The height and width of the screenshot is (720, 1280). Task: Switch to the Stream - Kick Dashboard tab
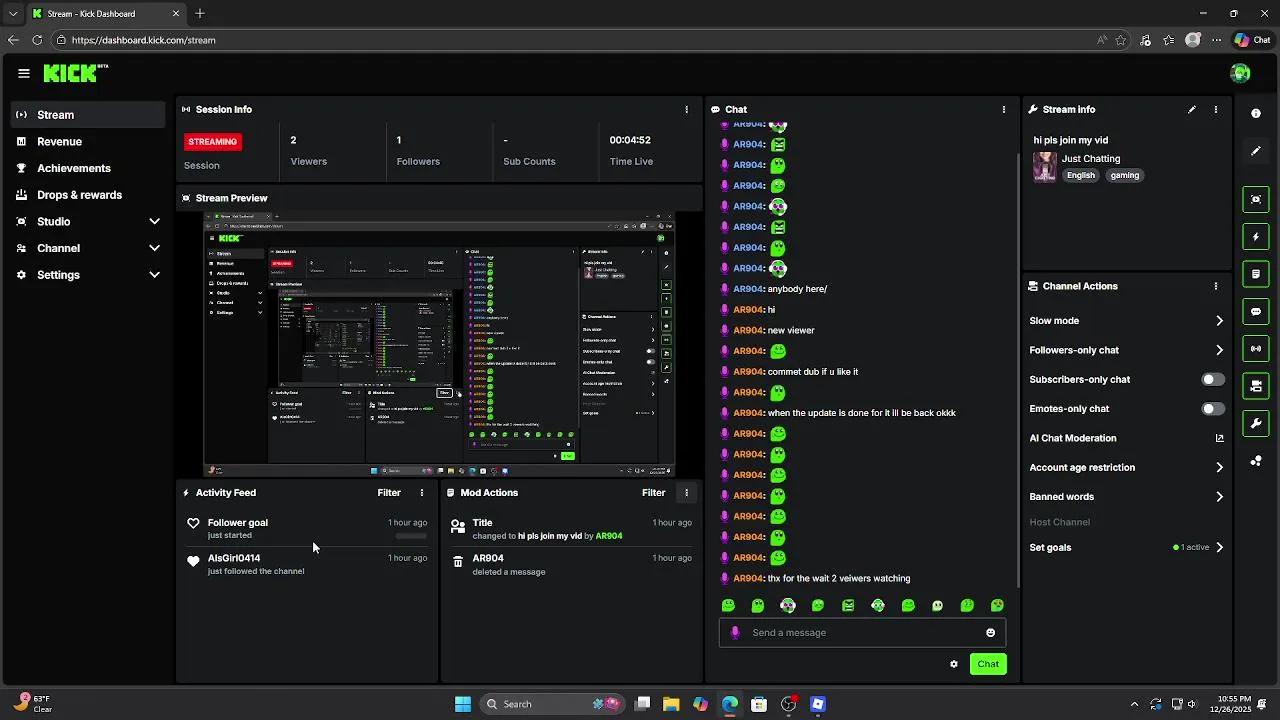105,13
